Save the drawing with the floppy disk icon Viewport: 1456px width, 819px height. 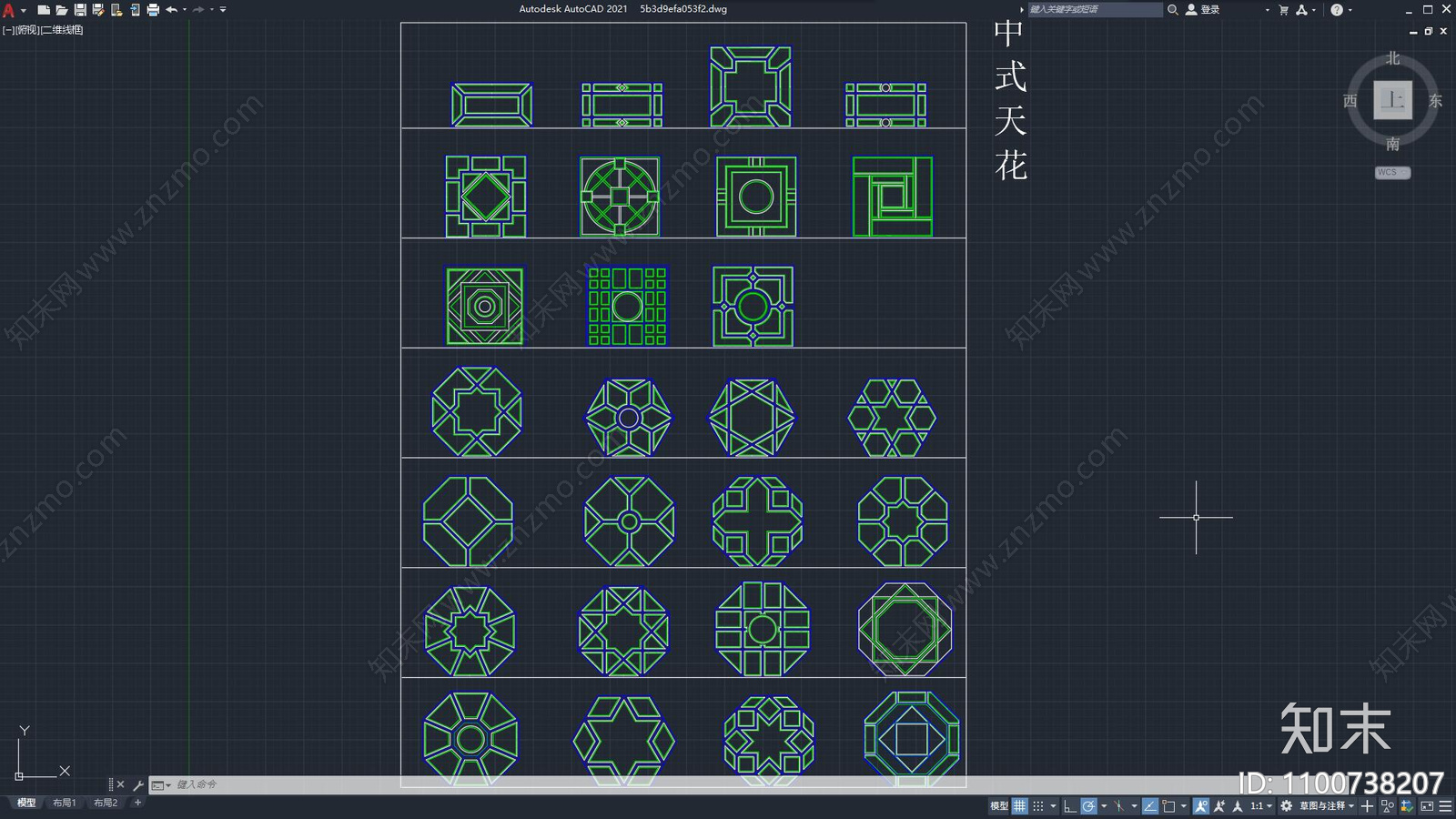pos(80,9)
